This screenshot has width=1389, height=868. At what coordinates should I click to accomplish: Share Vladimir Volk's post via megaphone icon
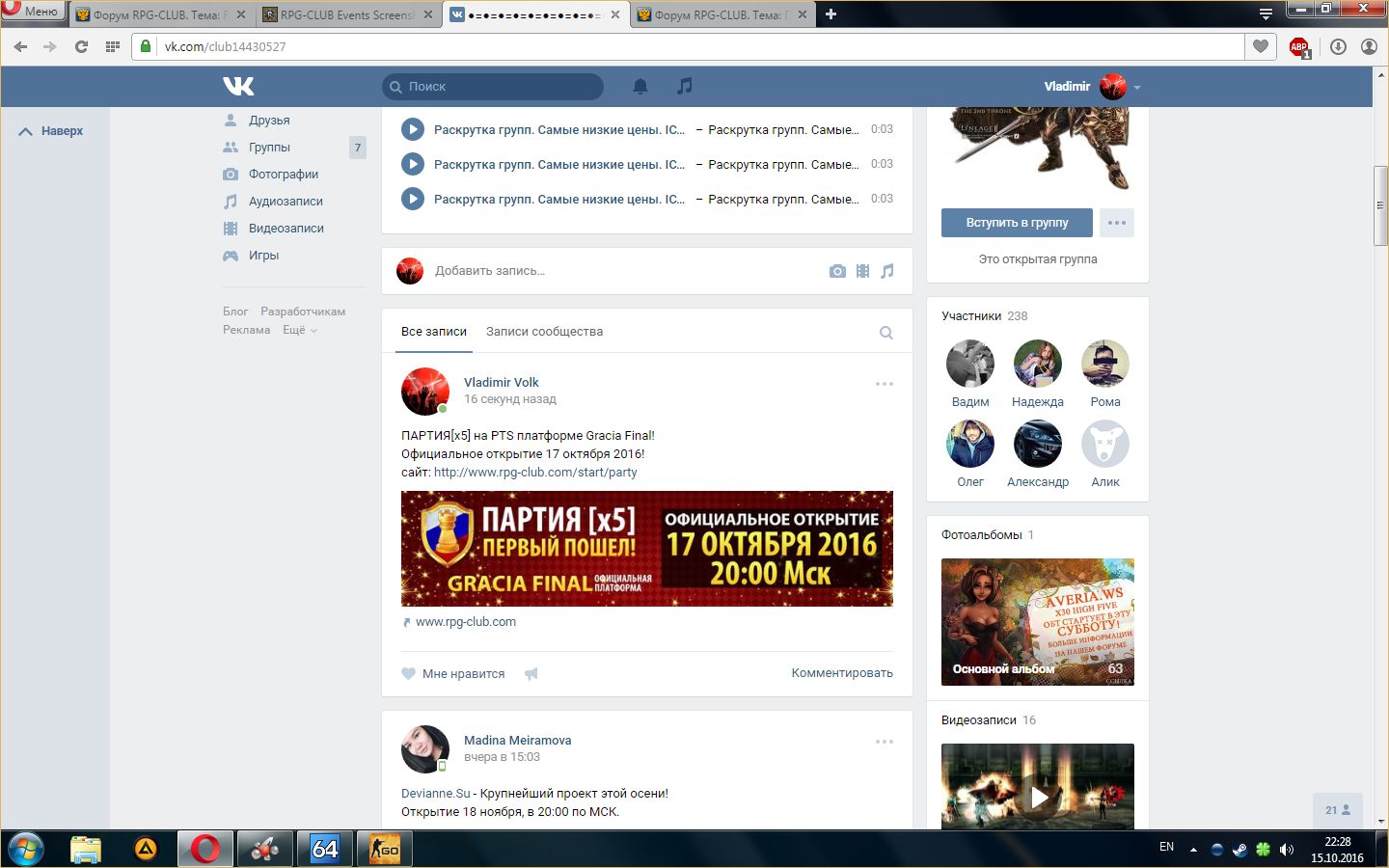pos(531,673)
